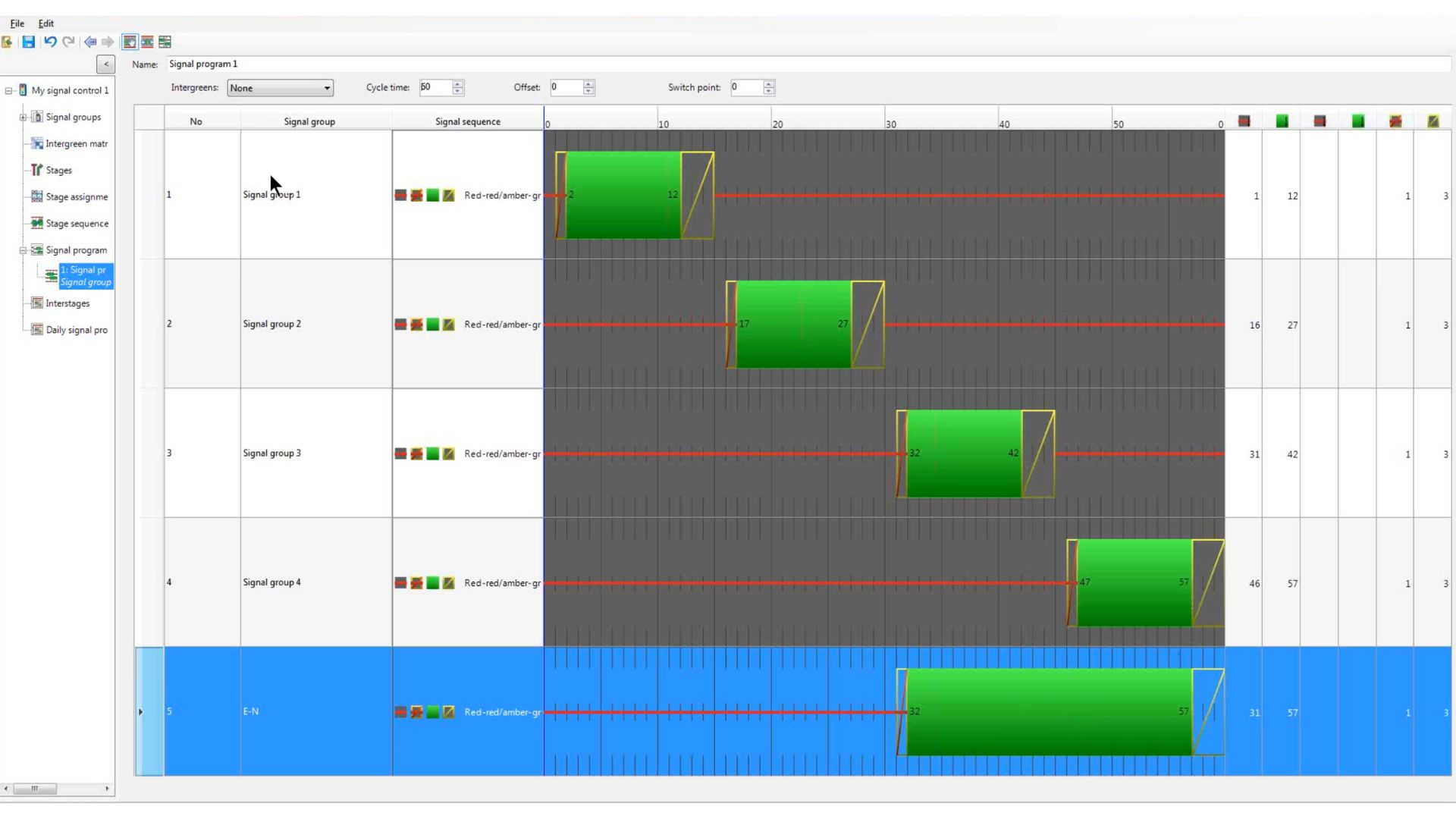Image resolution: width=1456 pixels, height=819 pixels.
Task: Open Daily signal program tree item
Action: tap(76, 330)
